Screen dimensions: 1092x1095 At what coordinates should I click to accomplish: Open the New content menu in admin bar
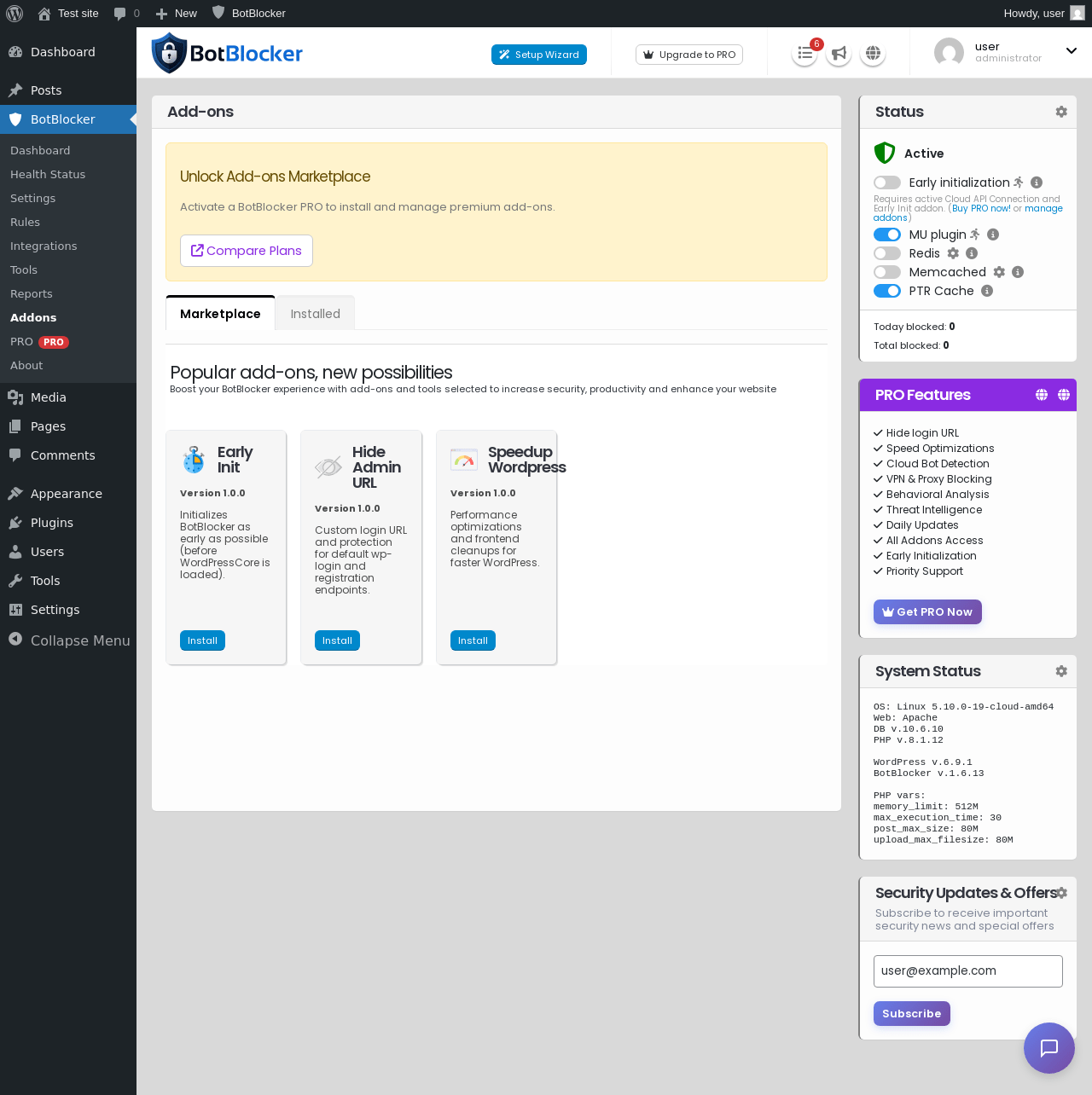click(177, 14)
